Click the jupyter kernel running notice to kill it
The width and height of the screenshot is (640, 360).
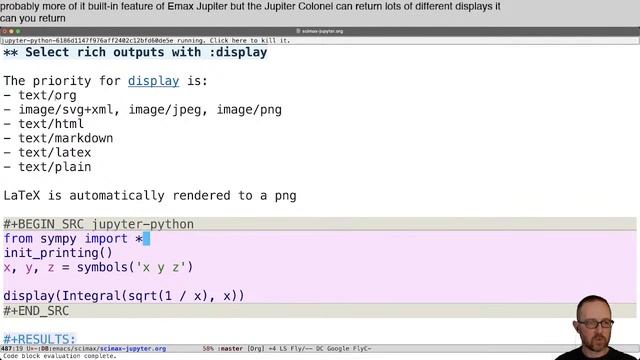145,41
